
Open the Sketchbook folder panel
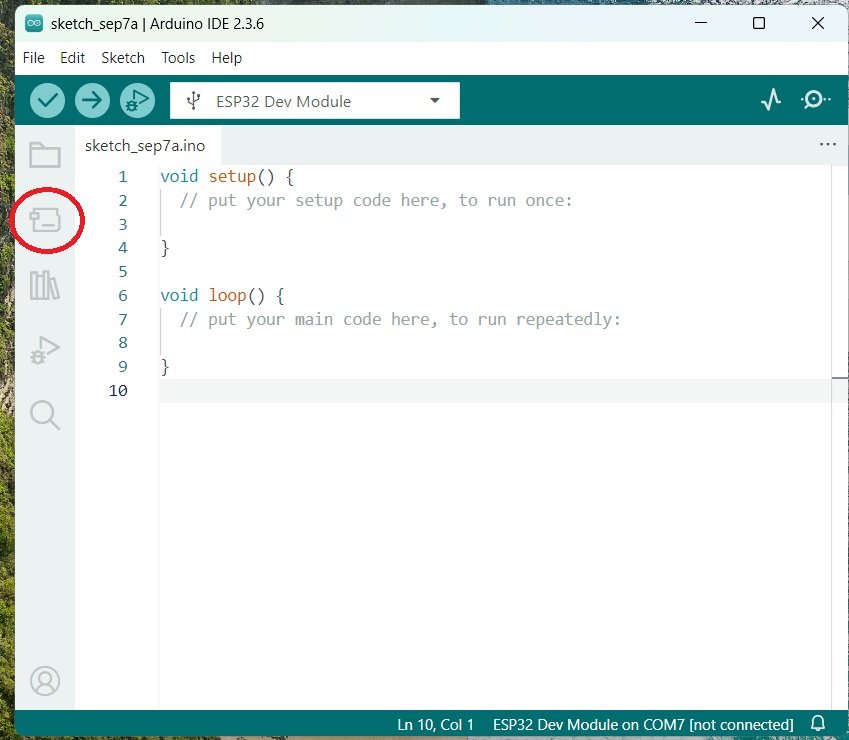45,154
